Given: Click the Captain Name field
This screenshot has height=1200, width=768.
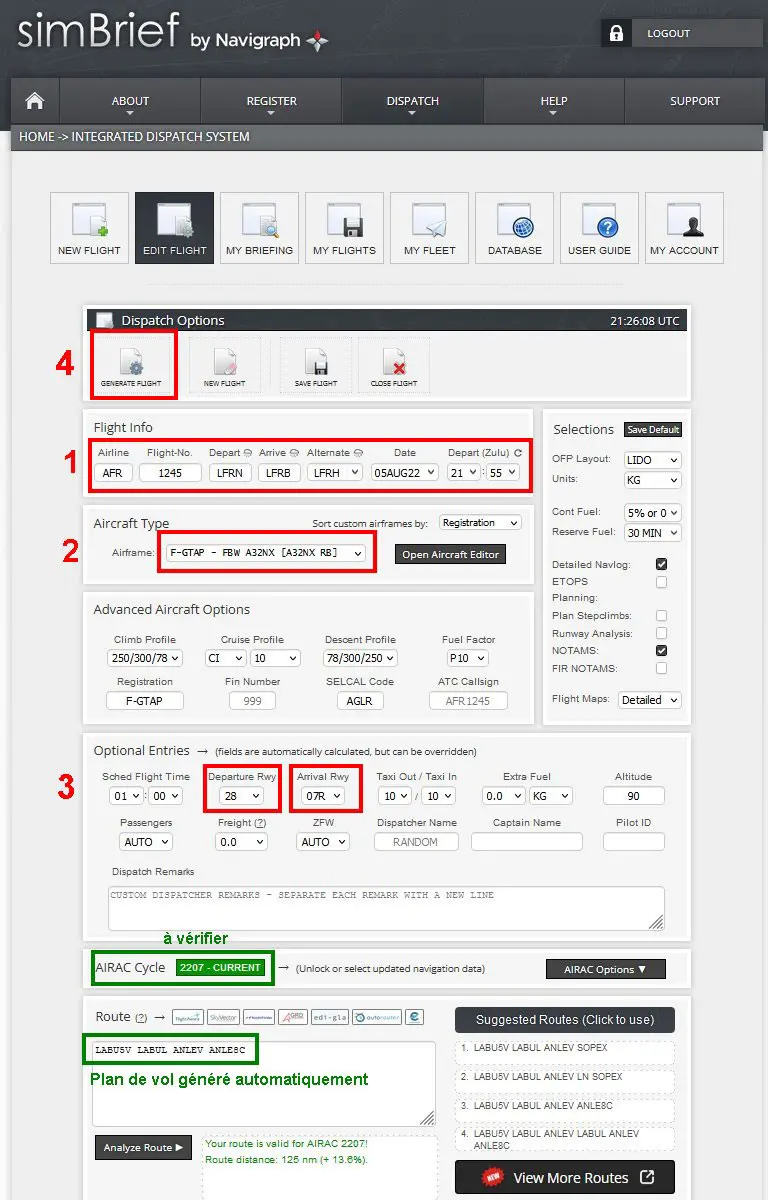Looking at the screenshot, I should pos(527,841).
